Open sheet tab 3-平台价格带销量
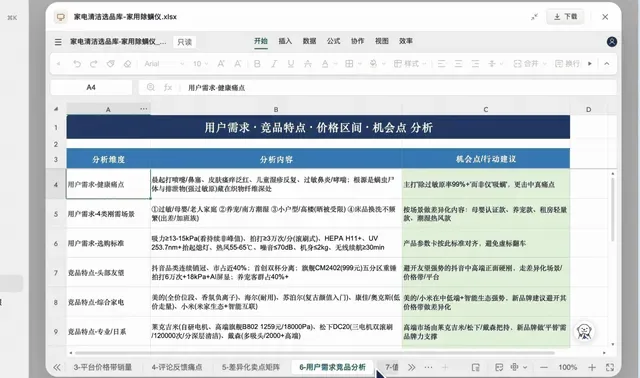The image size is (640, 378). click(102, 367)
